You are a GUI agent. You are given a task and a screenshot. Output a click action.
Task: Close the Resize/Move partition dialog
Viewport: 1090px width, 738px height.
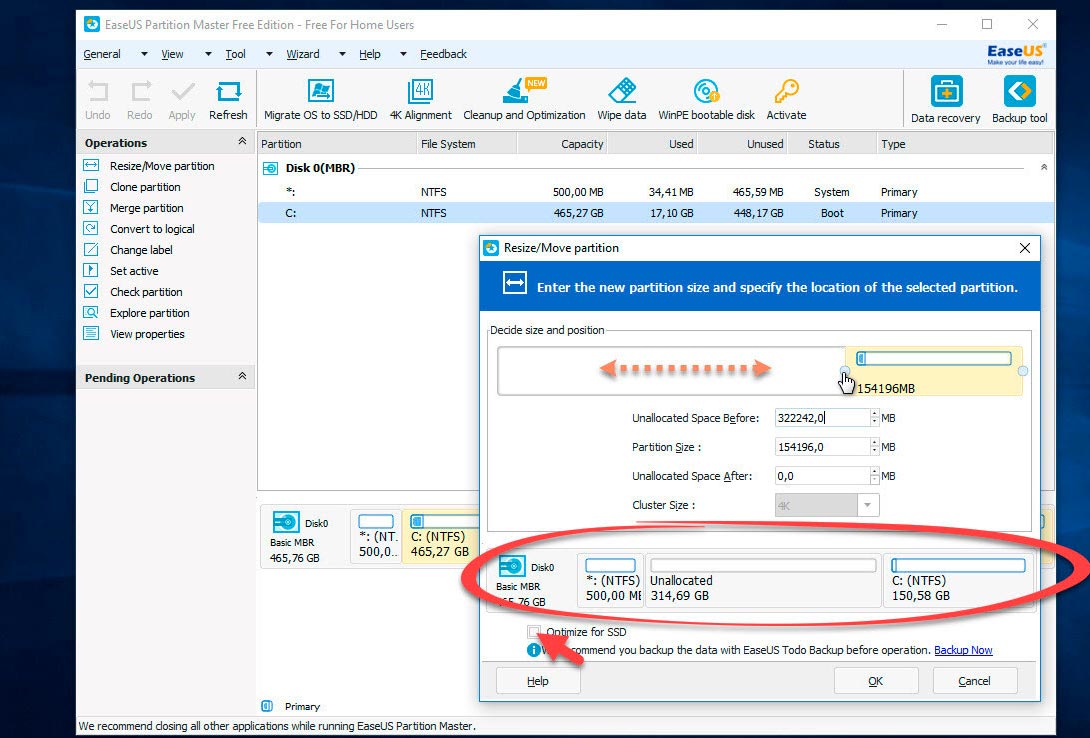1025,248
